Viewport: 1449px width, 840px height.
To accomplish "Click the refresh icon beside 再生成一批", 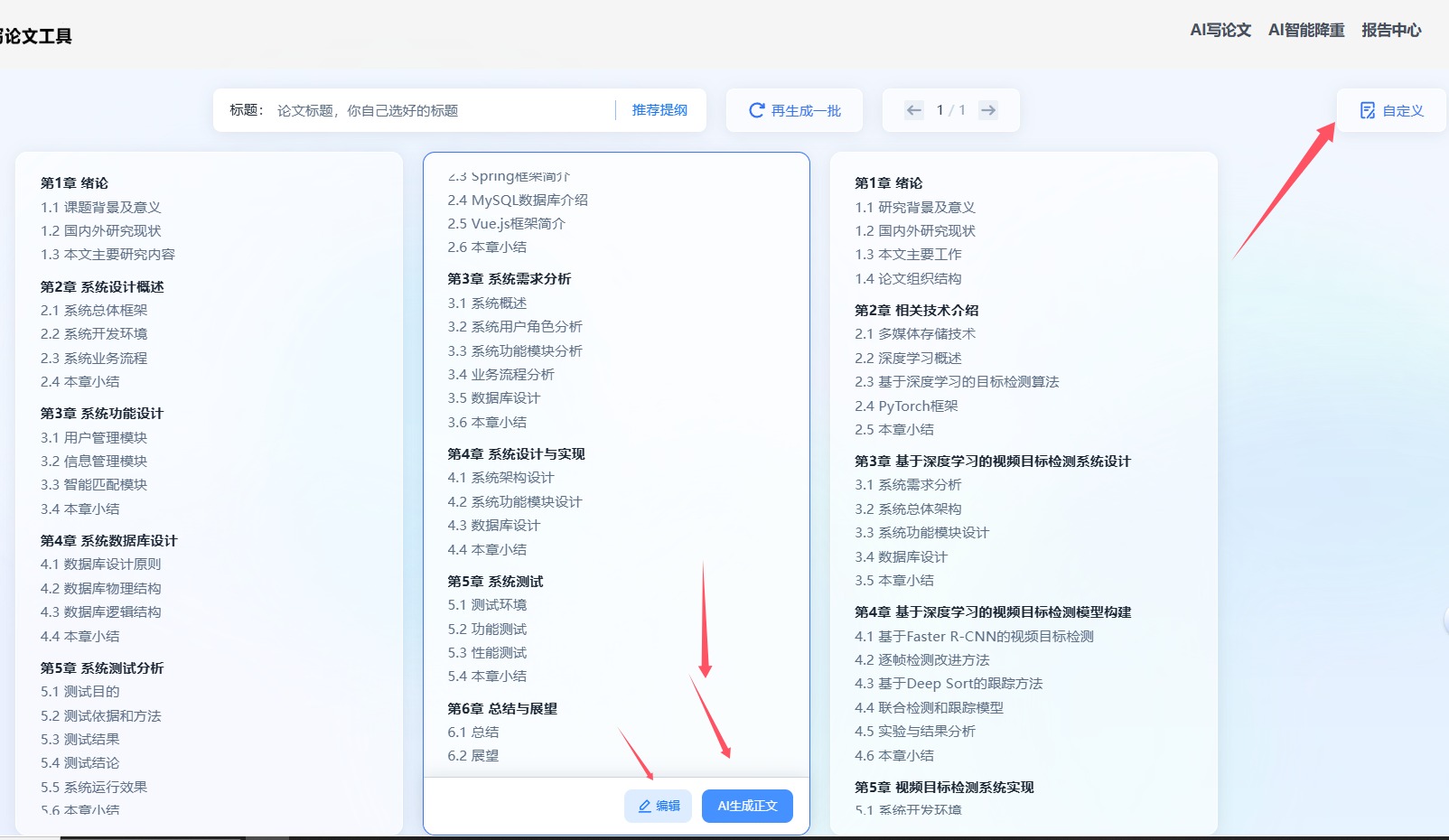I will click(756, 110).
